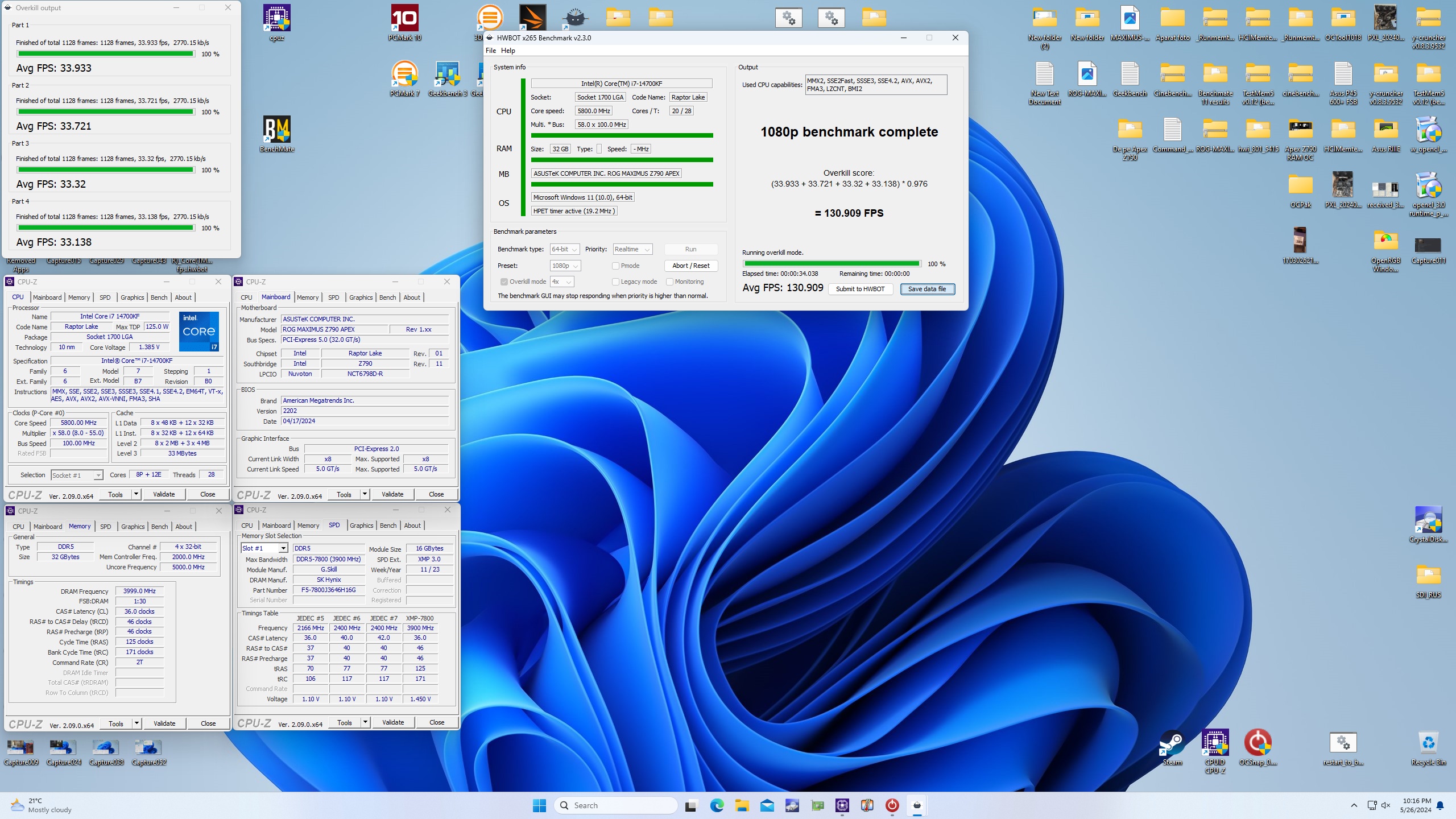Image resolution: width=1456 pixels, height=819 pixels.
Task: Open the cpuz desktop shortcut
Action: [277, 23]
